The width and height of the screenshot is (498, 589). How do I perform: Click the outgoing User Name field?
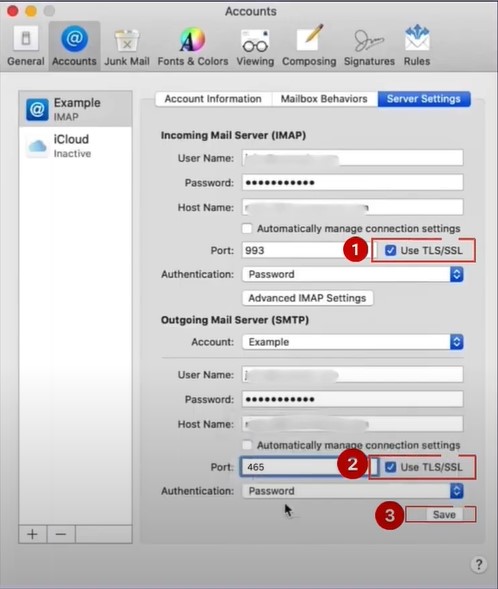[x=353, y=375]
